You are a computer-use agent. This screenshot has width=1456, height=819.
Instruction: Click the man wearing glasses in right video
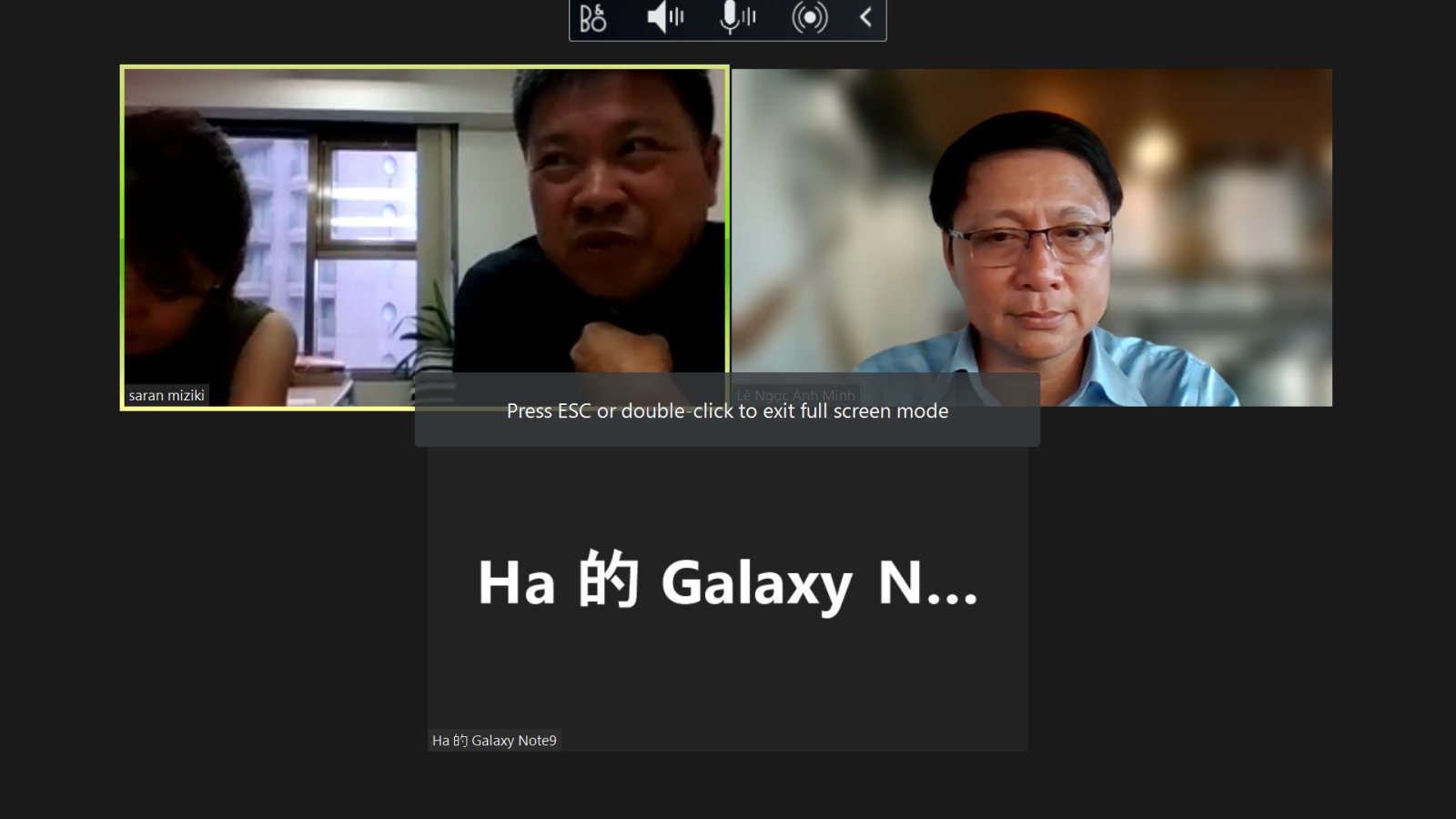(x=1028, y=246)
